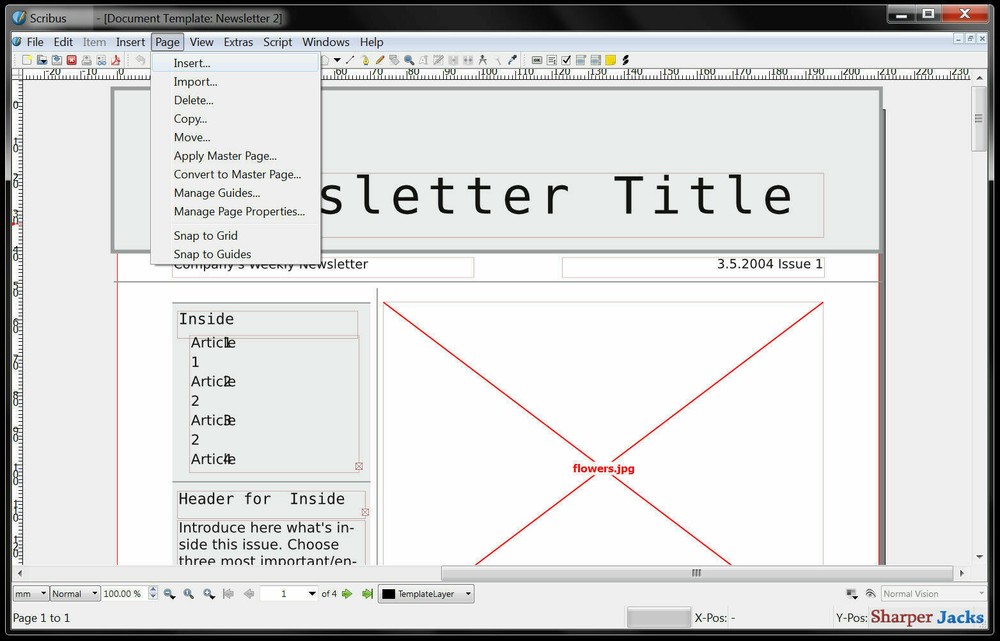Select the Insert Bezier Curve tool
The image size is (1000, 641).
point(364,59)
